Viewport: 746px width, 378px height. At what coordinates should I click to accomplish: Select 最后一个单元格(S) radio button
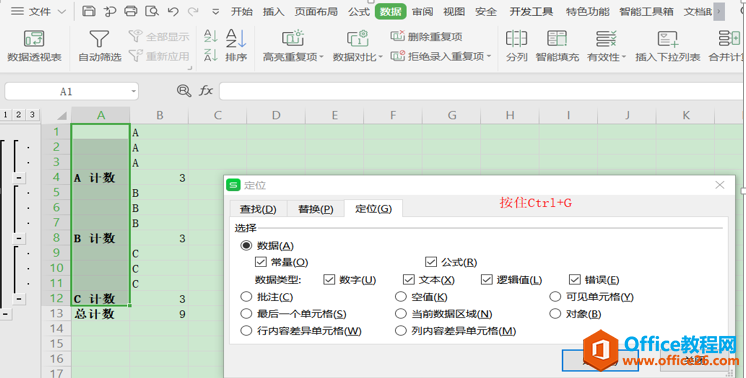246,314
